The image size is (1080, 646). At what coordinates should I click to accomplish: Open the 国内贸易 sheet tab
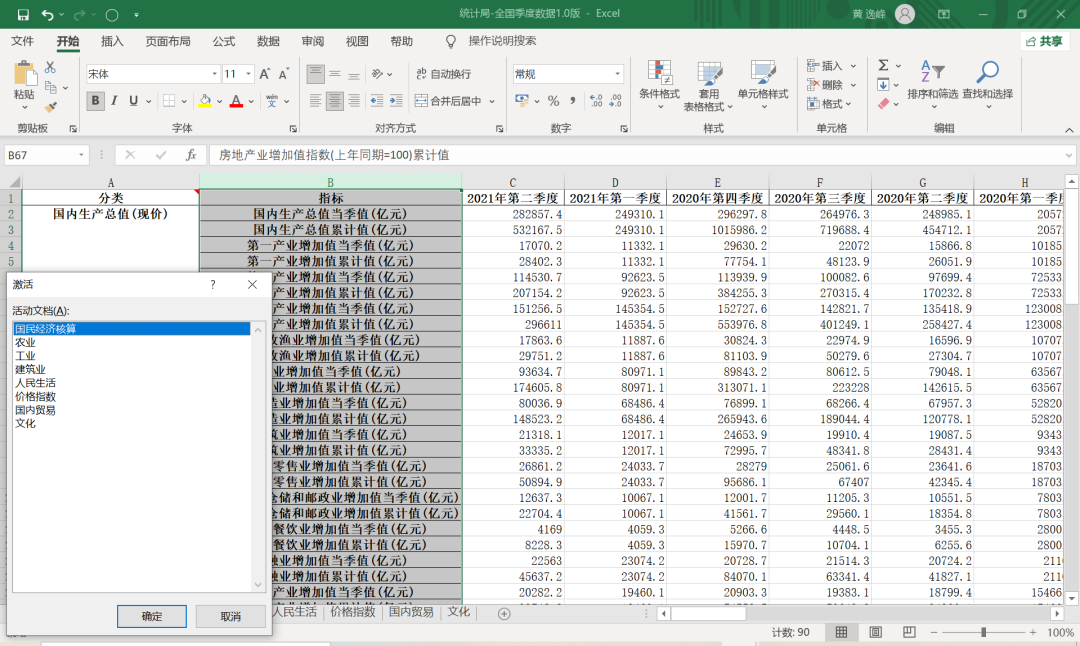point(411,612)
